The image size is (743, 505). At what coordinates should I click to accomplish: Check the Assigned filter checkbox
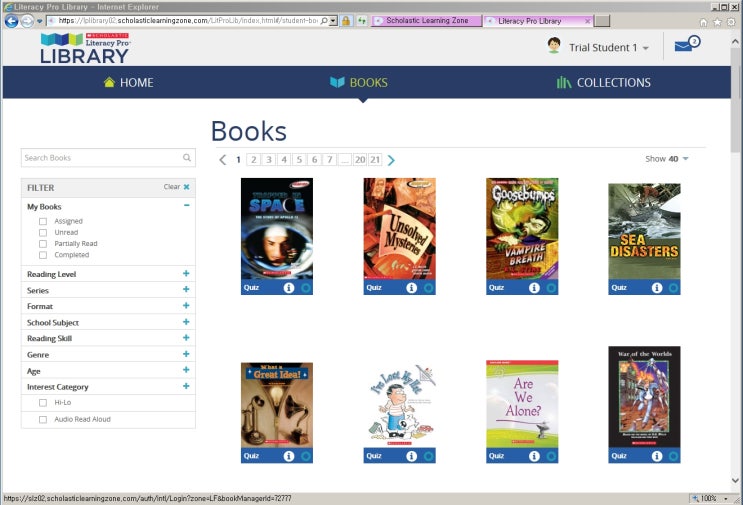coord(43,221)
